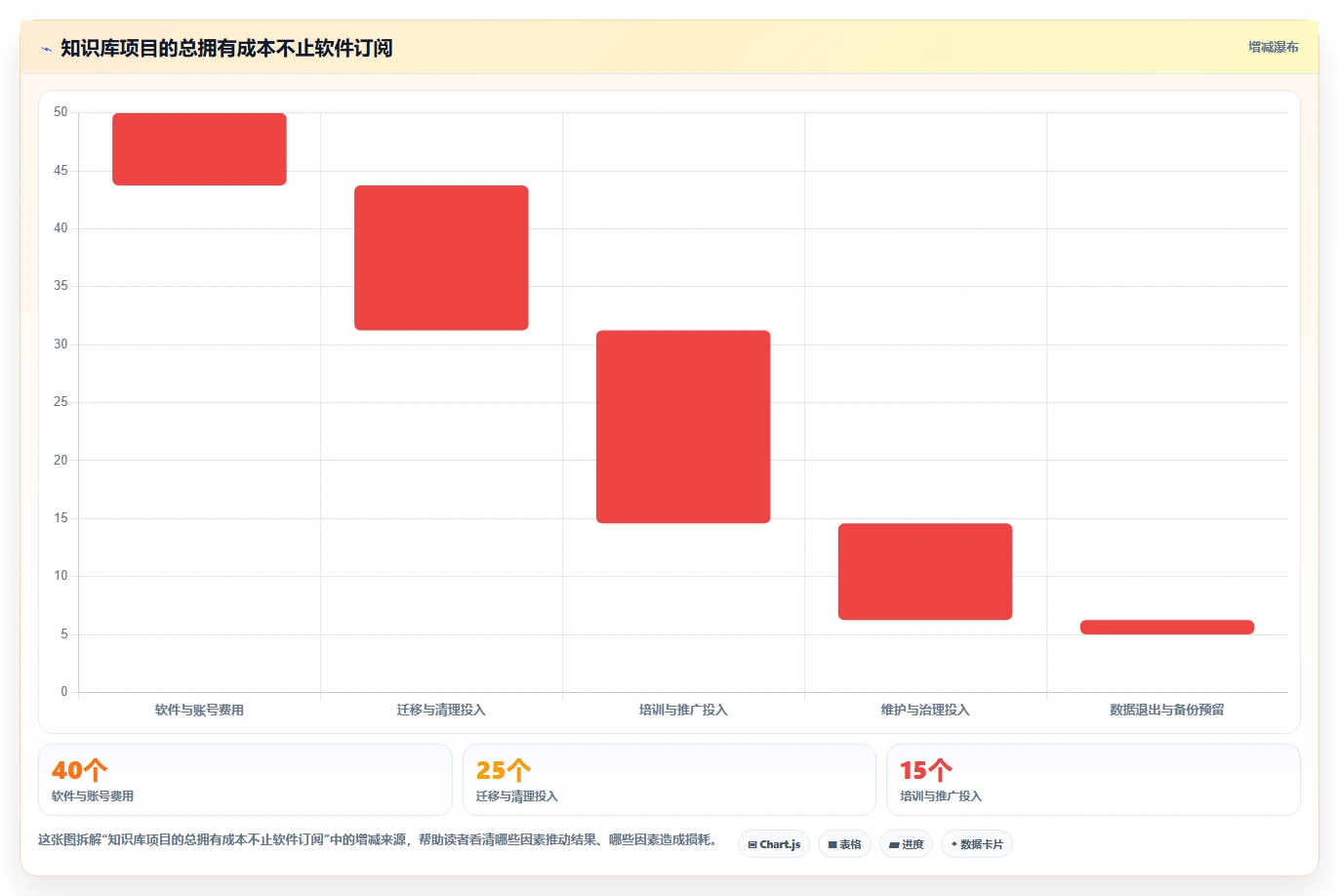Click the 增减瀑布 label in the header
The image size is (1339, 896).
pos(1273,47)
